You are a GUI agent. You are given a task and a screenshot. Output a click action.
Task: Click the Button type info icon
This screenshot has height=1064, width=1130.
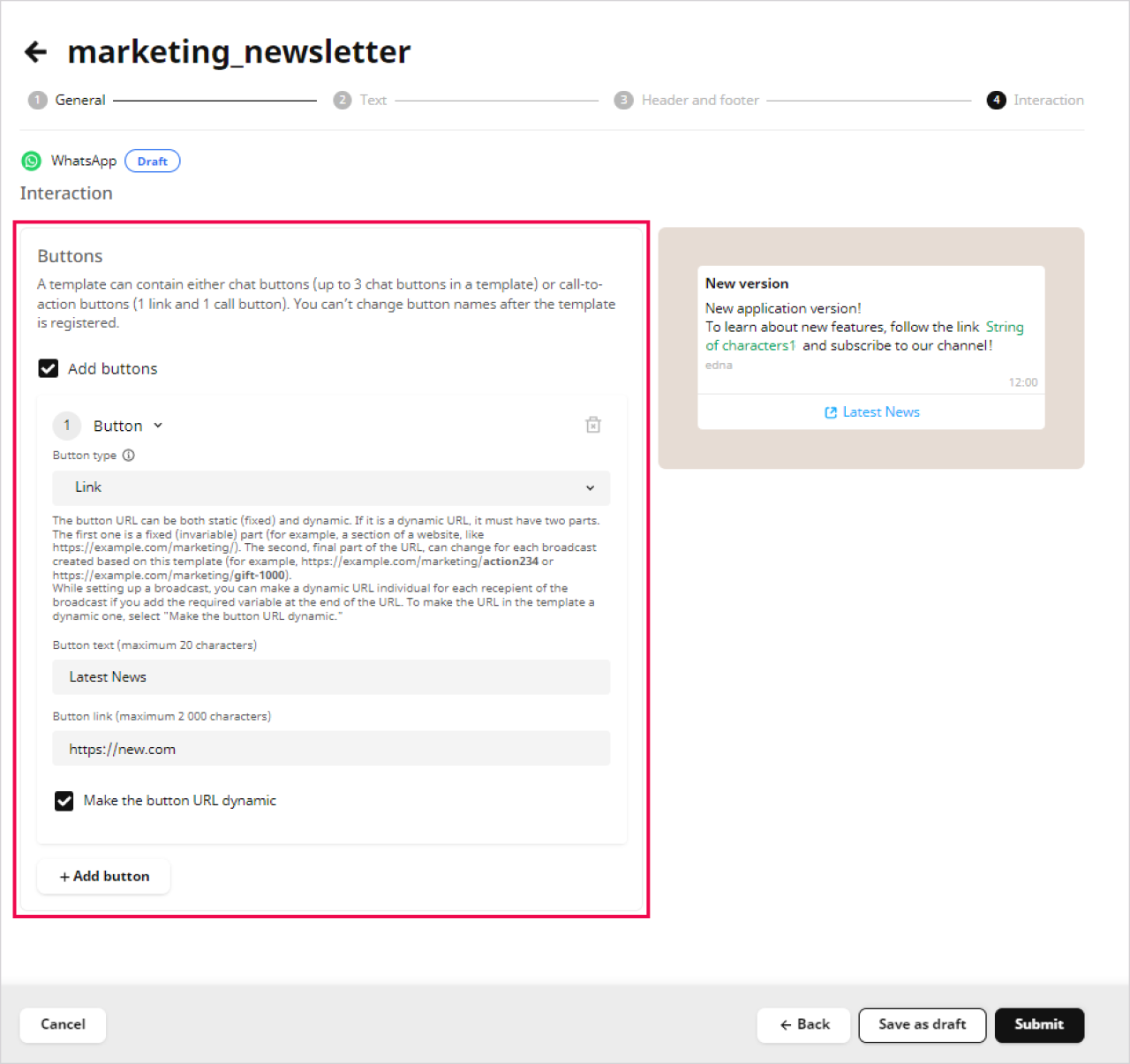pos(129,456)
